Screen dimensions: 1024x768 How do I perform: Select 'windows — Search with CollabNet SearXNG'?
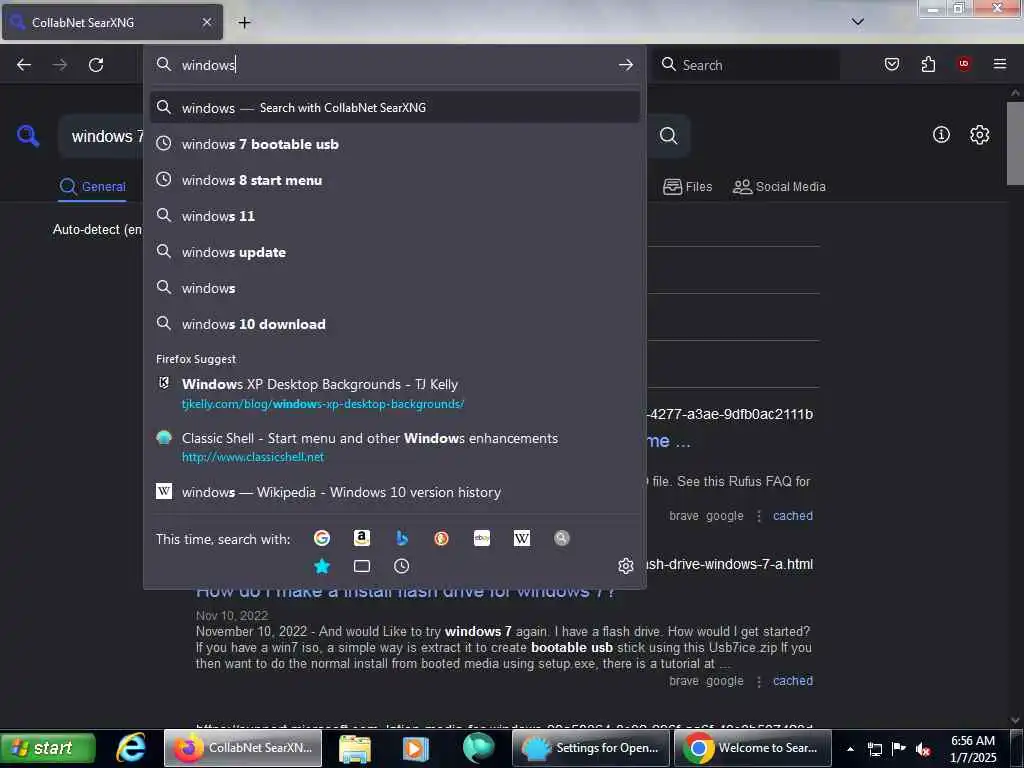coord(394,108)
